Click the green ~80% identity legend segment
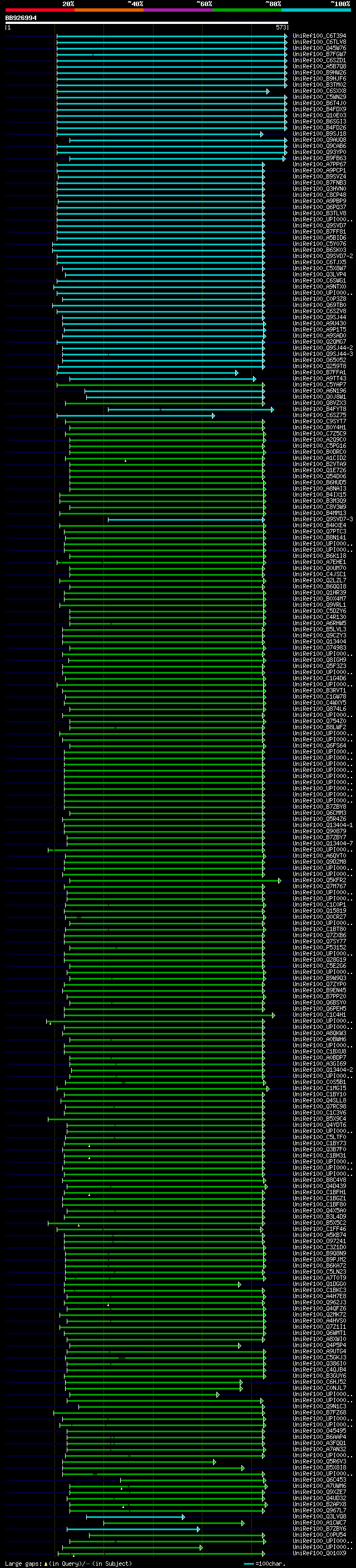 point(247,10)
